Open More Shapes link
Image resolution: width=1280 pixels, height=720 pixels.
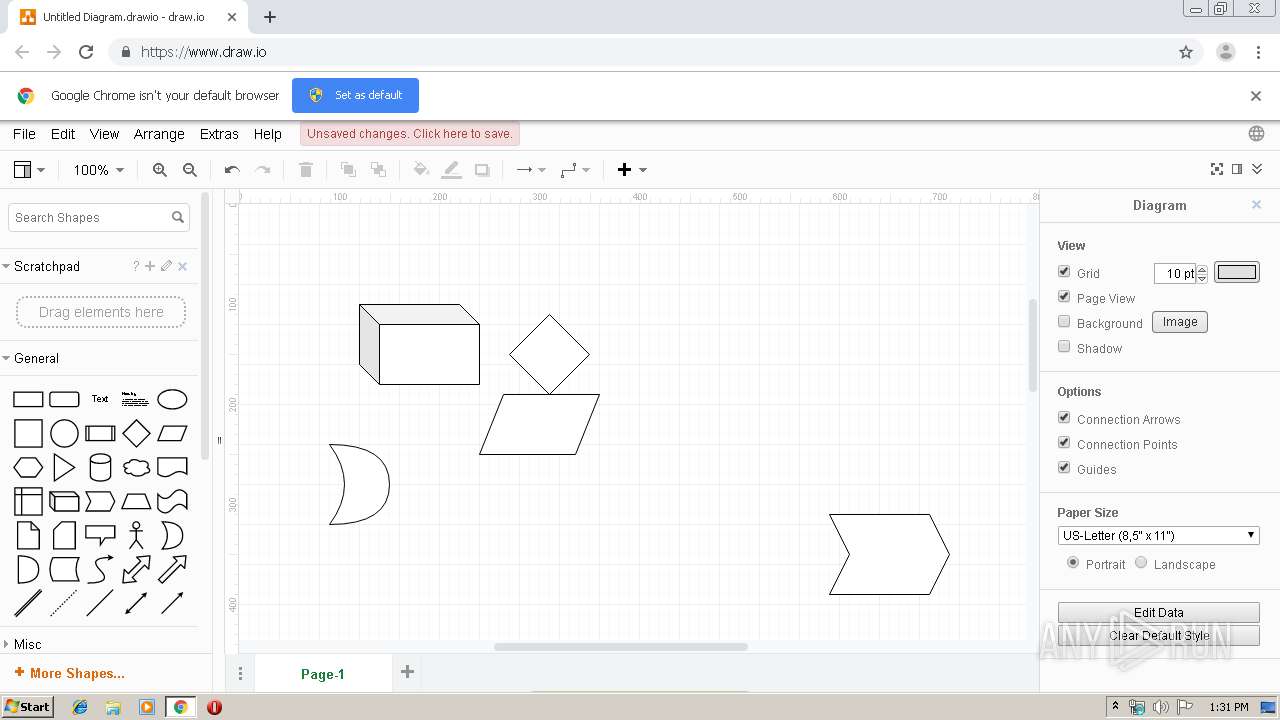coord(70,673)
